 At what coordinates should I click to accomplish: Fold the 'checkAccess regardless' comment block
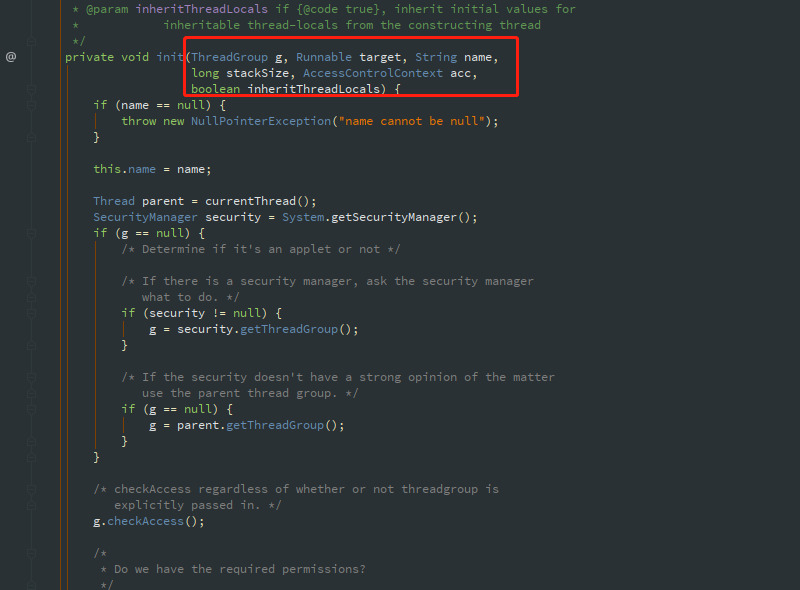(x=31, y=489)
